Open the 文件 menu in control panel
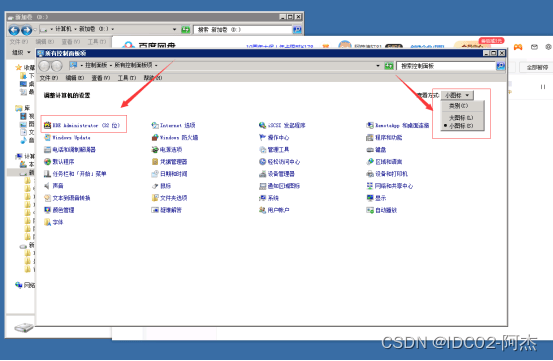 tap(48, 78)
